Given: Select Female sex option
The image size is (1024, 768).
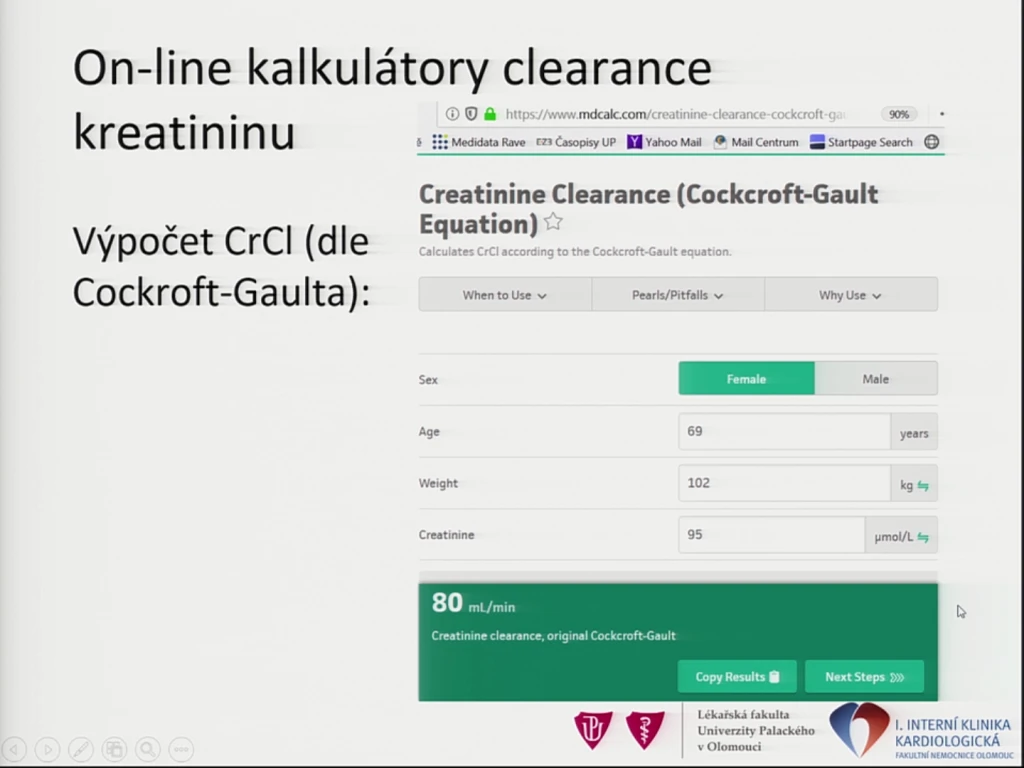Looking at the screenshot, I should [x=746, y=379].
